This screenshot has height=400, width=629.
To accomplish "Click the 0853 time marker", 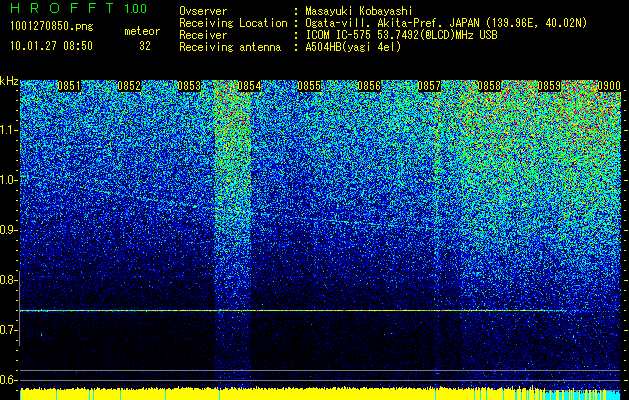I will point(189,86).
